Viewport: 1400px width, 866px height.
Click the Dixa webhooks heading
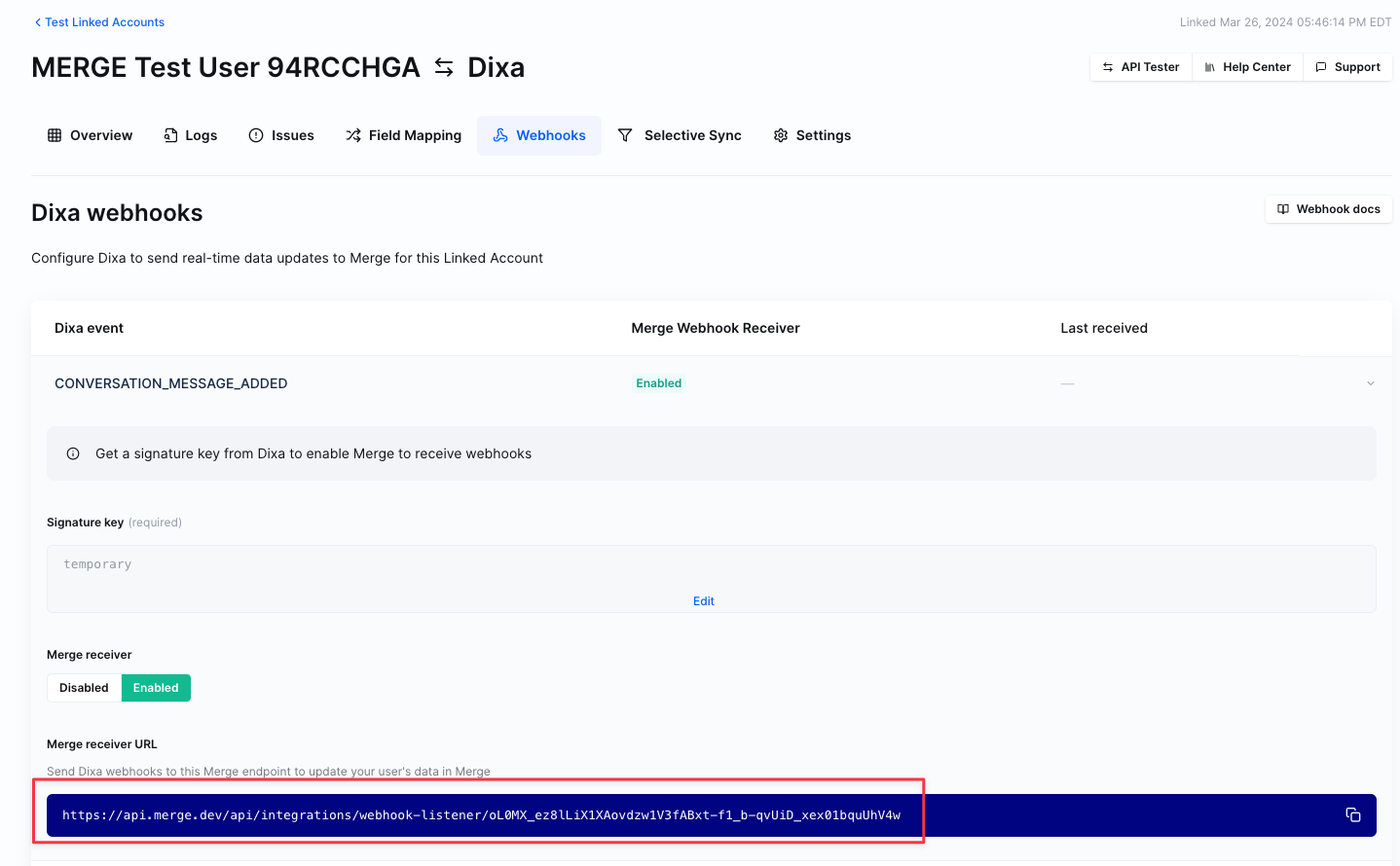pyautogui.click(x=117, y=213)
